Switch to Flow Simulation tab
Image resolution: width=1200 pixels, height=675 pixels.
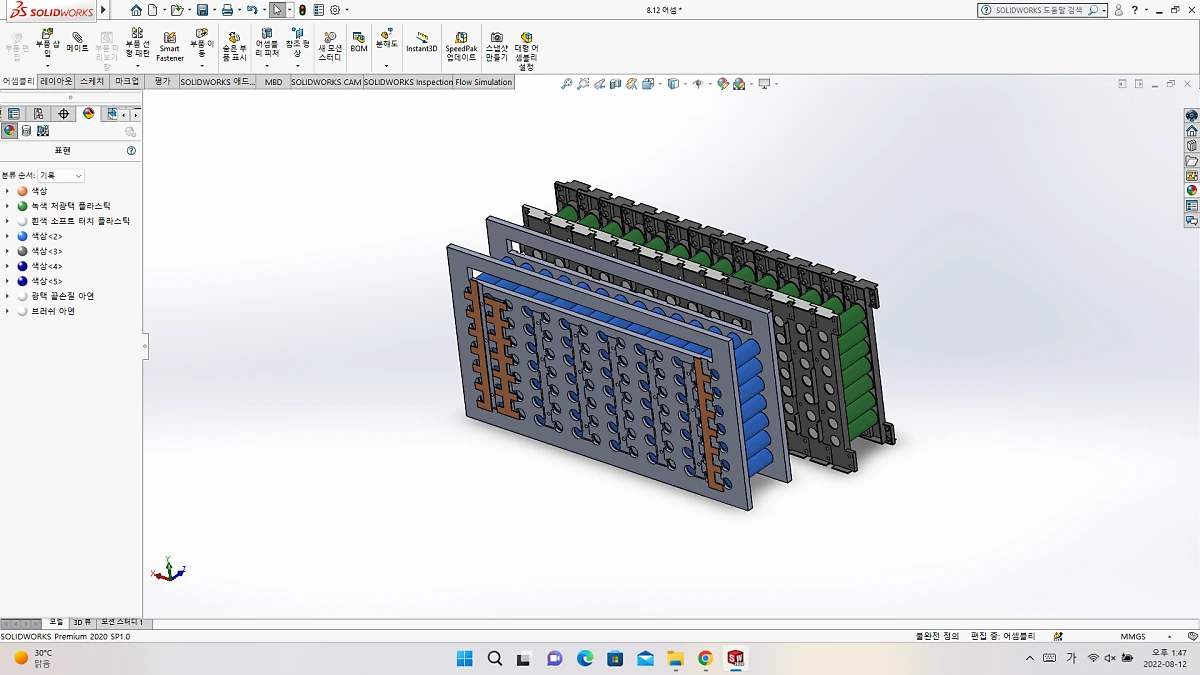point(484,82)
